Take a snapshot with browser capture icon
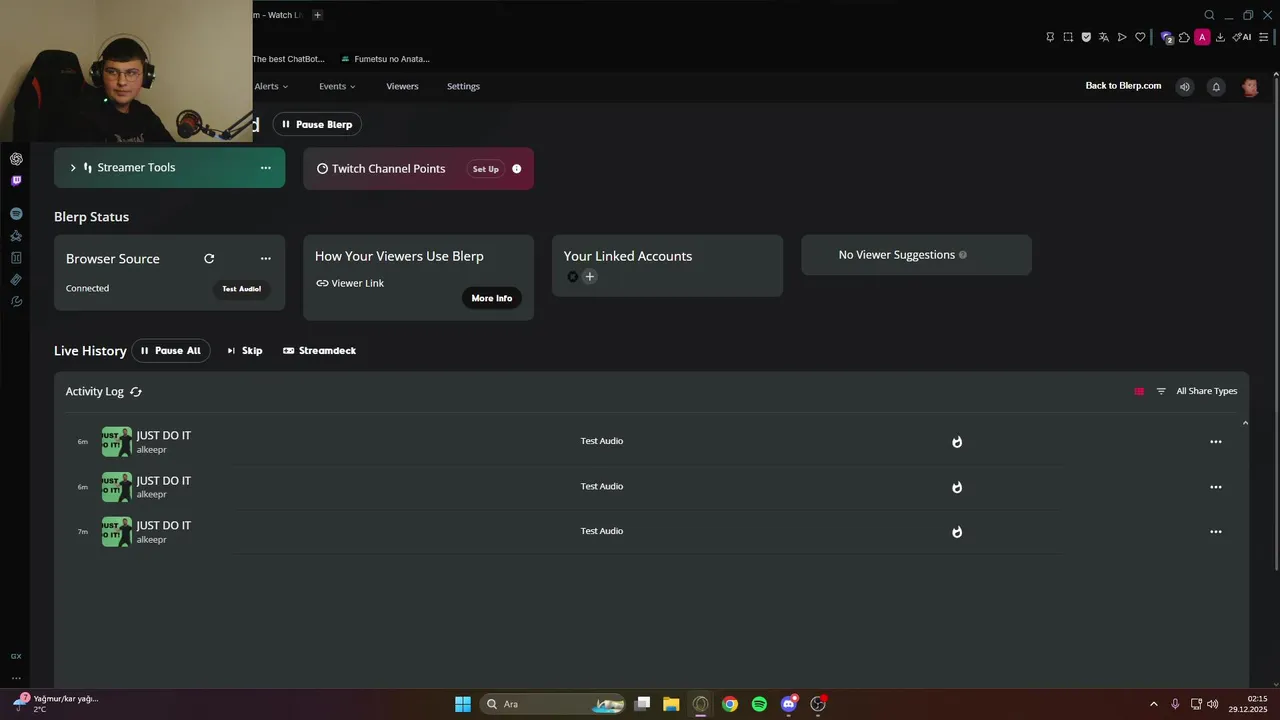 pyautogui.click(x=1068, y=37)
